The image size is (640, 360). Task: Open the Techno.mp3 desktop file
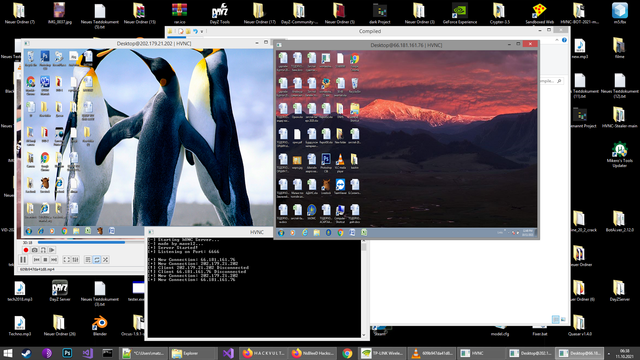coord(20,325)
